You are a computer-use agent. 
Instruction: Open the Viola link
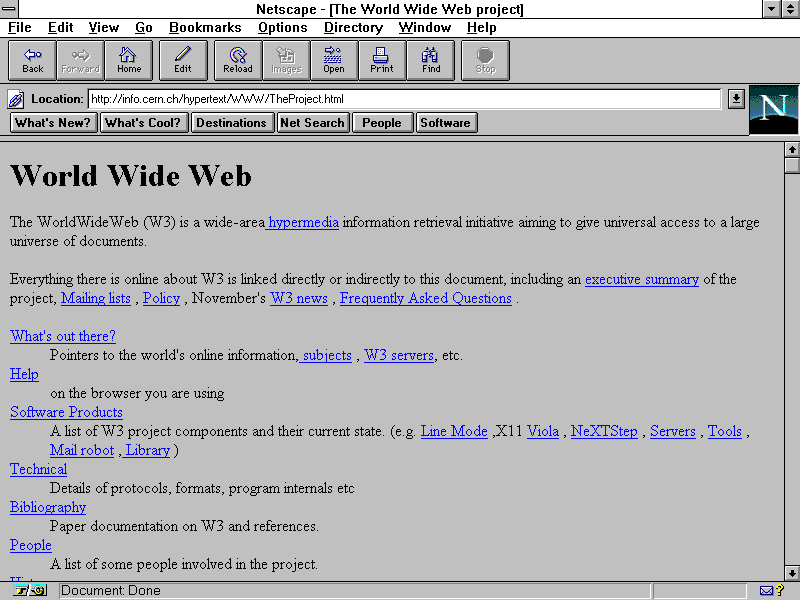click(x=543, y=432)
